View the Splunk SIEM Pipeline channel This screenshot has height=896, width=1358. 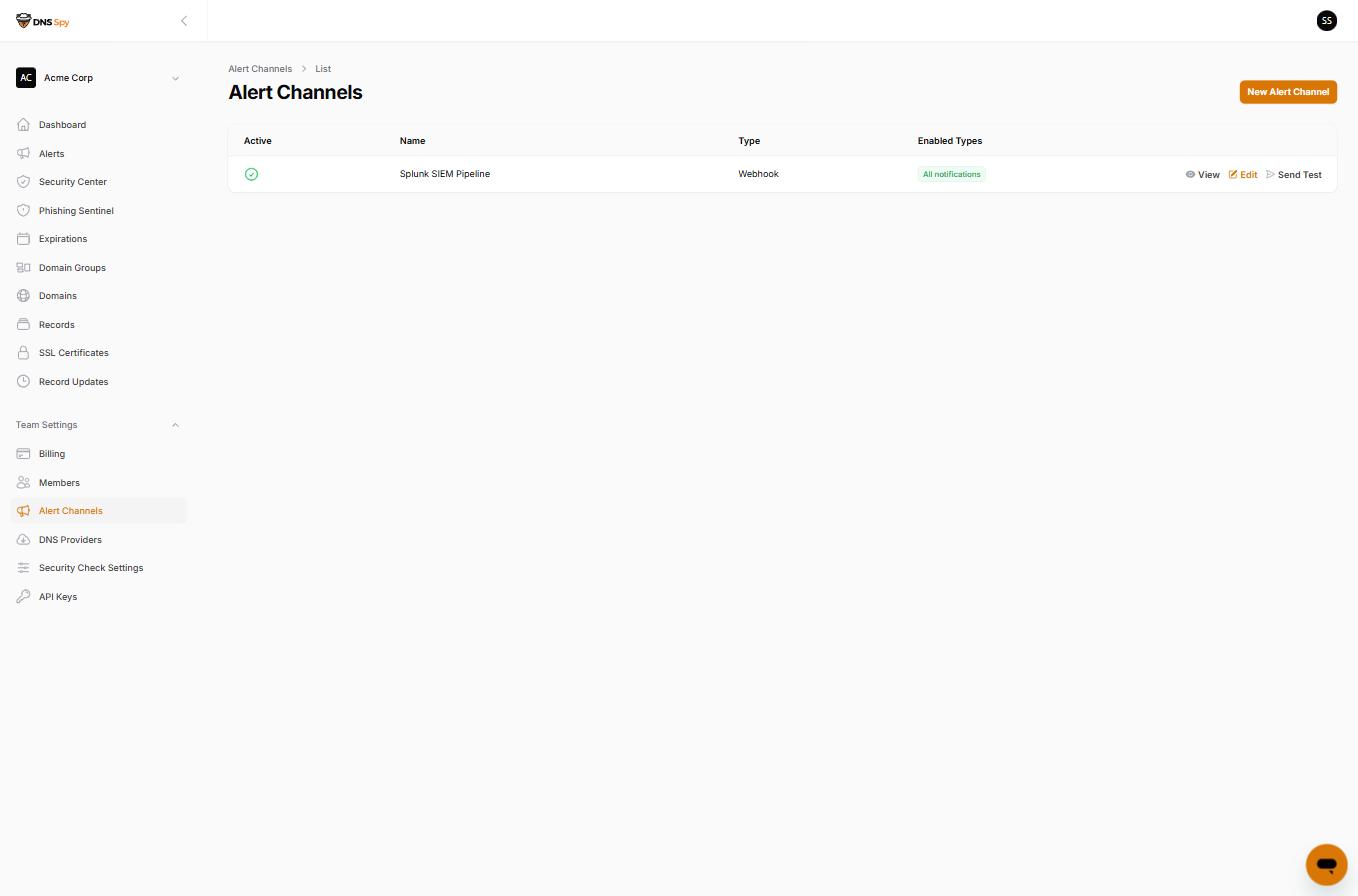click(1202, 175)
